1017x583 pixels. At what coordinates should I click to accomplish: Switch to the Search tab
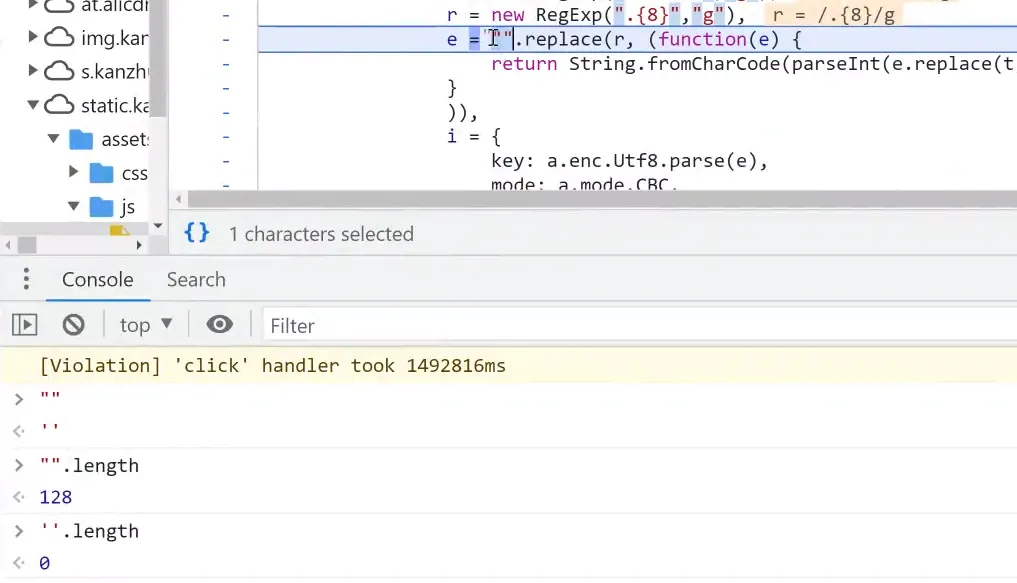[x=196, y=280]
